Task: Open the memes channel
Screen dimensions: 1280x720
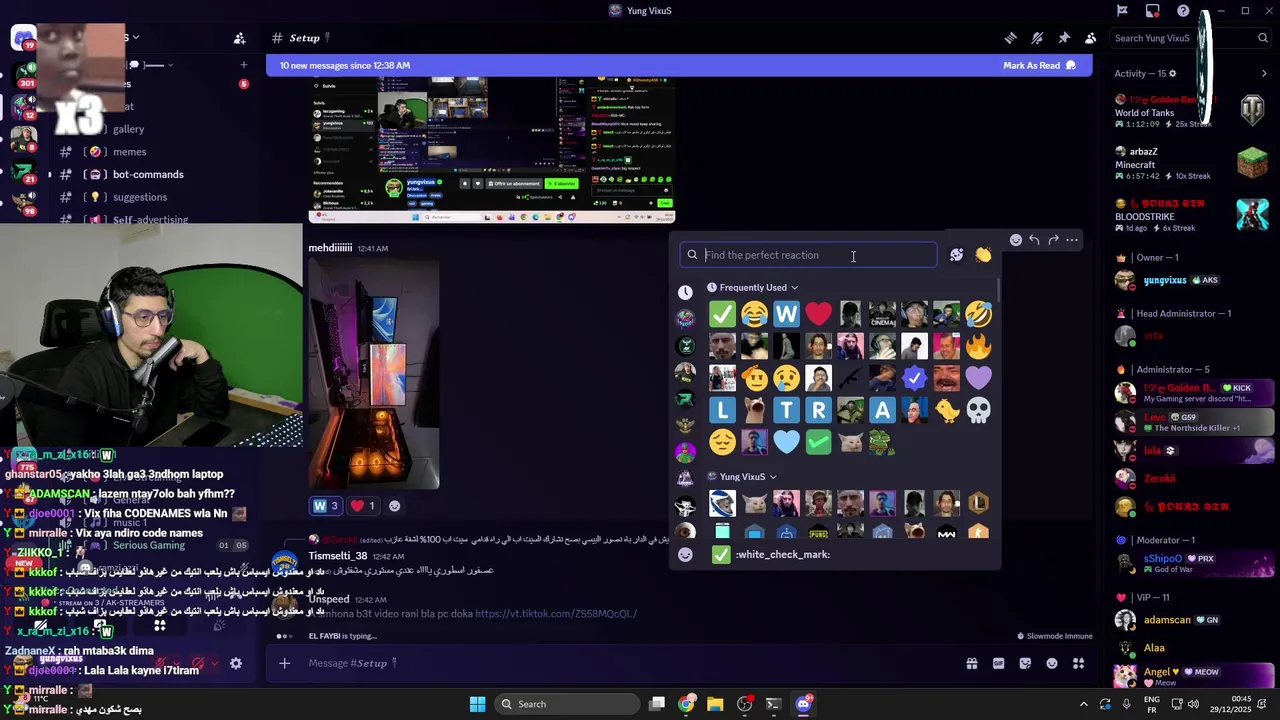Action: click(x=129, y=152)
